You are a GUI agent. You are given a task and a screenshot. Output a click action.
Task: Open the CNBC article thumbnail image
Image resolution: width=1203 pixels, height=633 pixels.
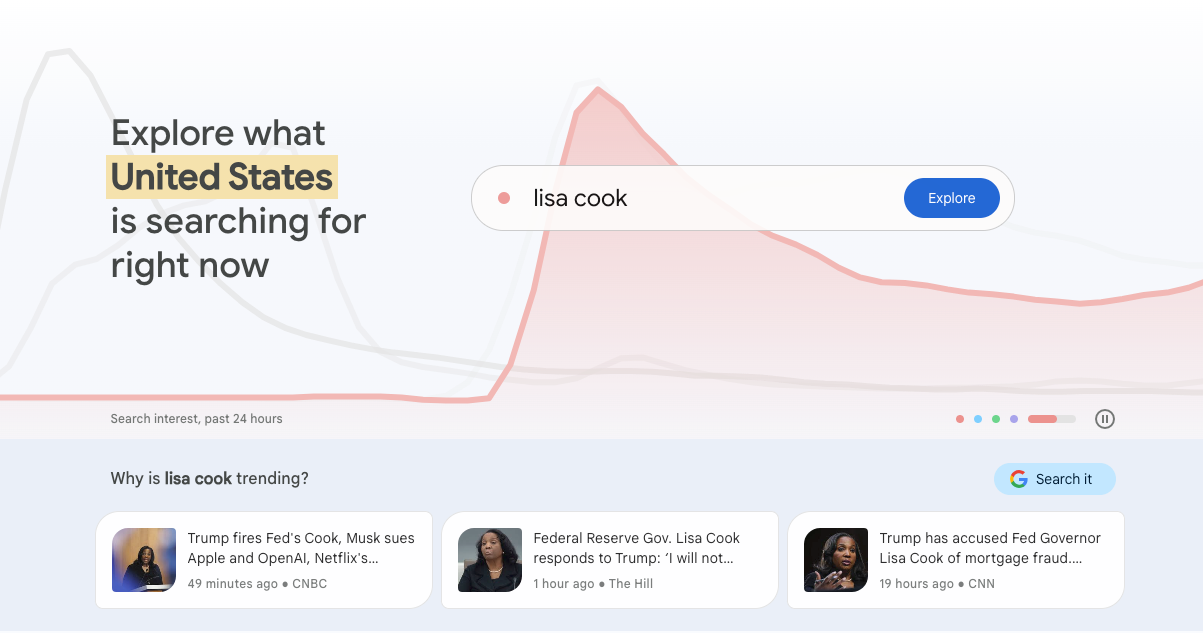click(144, 560)
